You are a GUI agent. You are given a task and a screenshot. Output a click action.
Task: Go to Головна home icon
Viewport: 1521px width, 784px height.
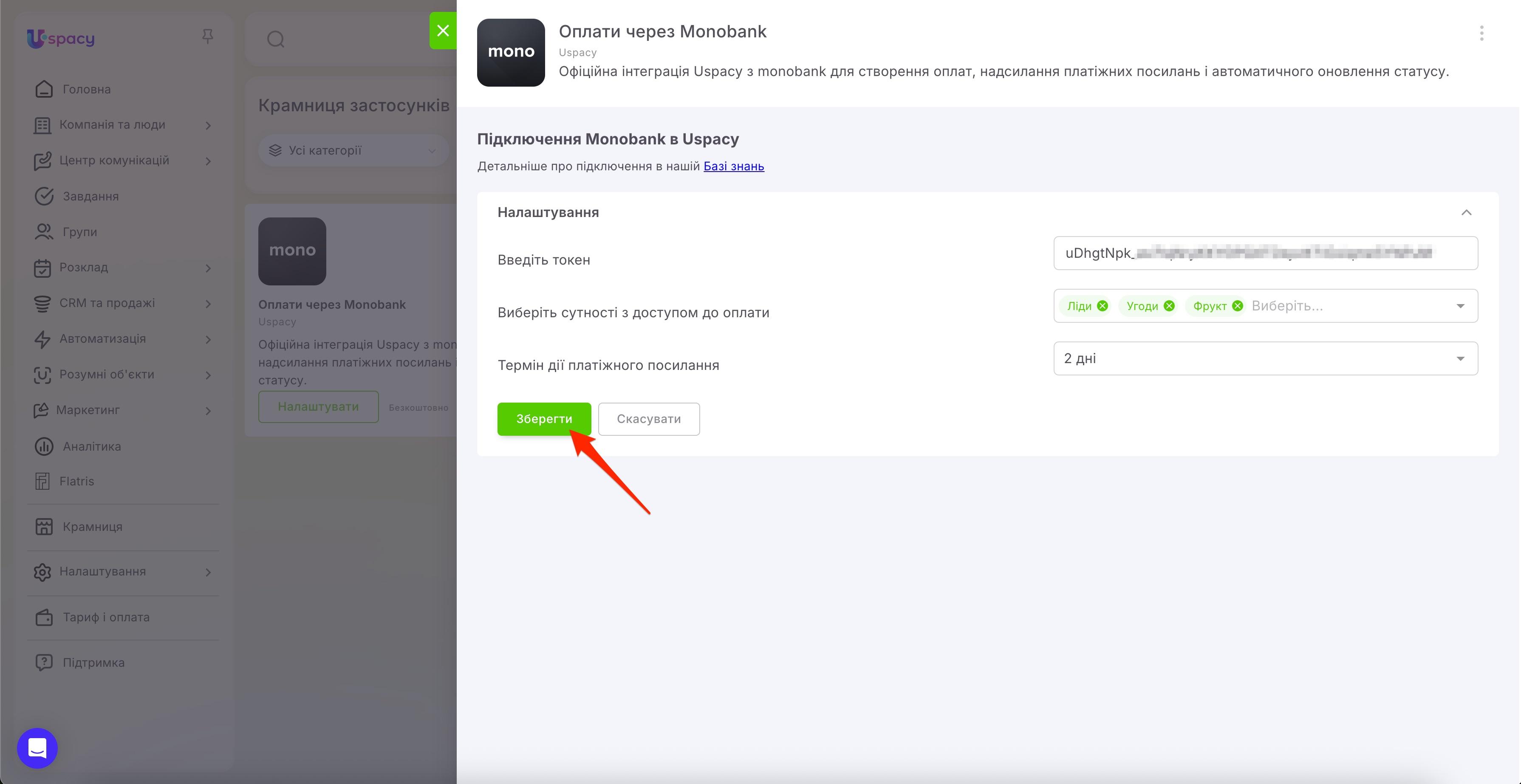[44, 89]
